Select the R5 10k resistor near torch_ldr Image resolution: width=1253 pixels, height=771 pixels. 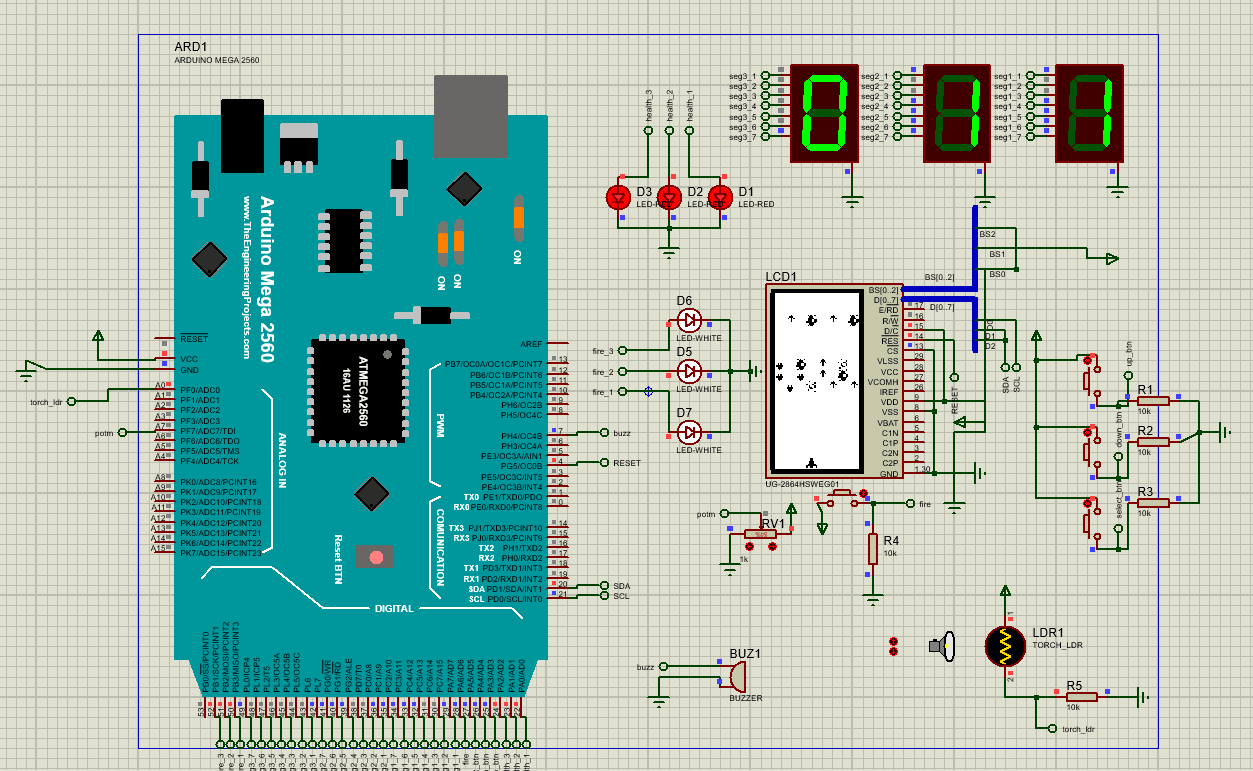[1080, 697]
